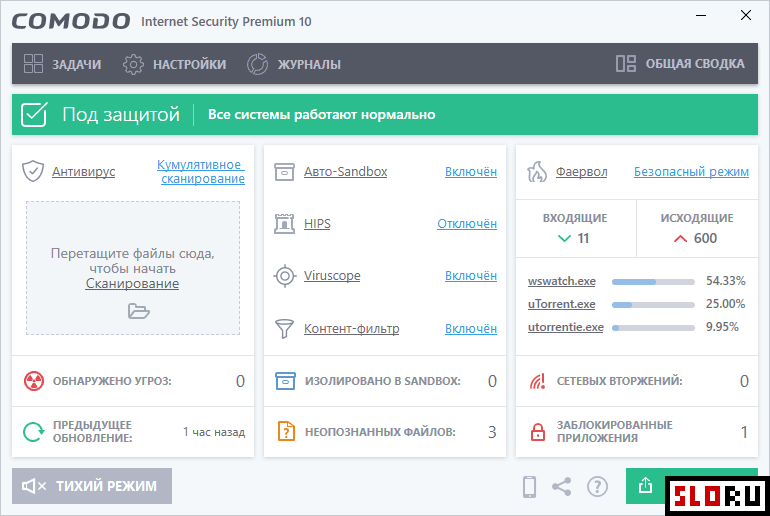
Task: Click outgoing connections count 600
Action: [705, 238]
